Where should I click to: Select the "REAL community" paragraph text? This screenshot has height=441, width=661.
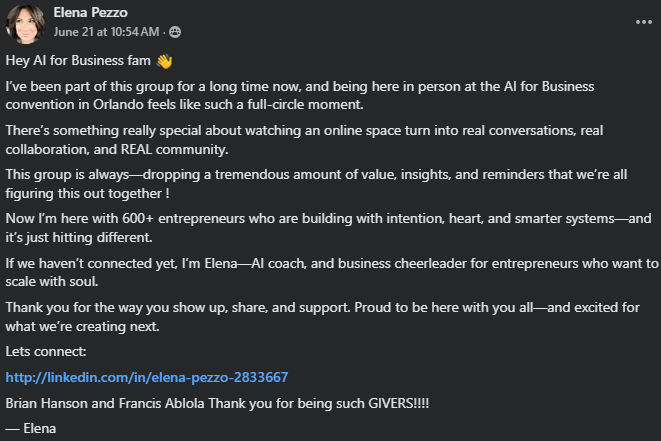(300, 141)
